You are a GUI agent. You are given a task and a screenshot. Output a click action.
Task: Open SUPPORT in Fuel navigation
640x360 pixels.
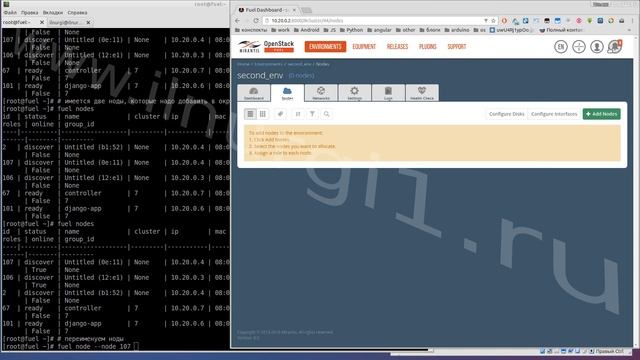(x=457, y=47)
